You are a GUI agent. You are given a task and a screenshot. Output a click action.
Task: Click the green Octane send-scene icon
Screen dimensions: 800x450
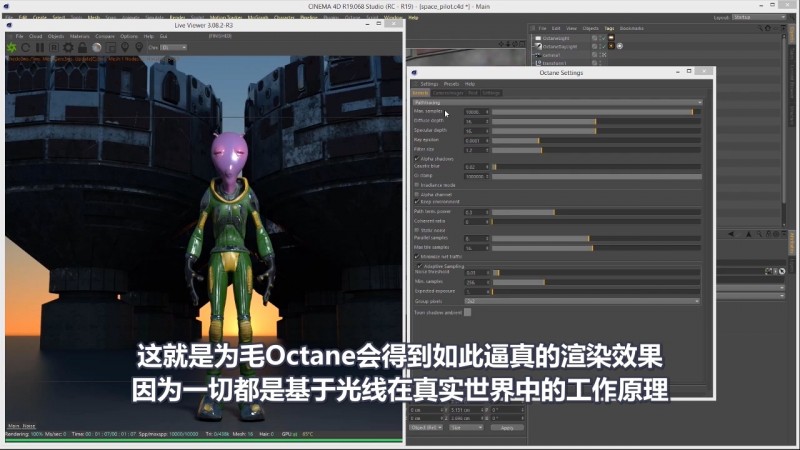click(x=11, y=47)
